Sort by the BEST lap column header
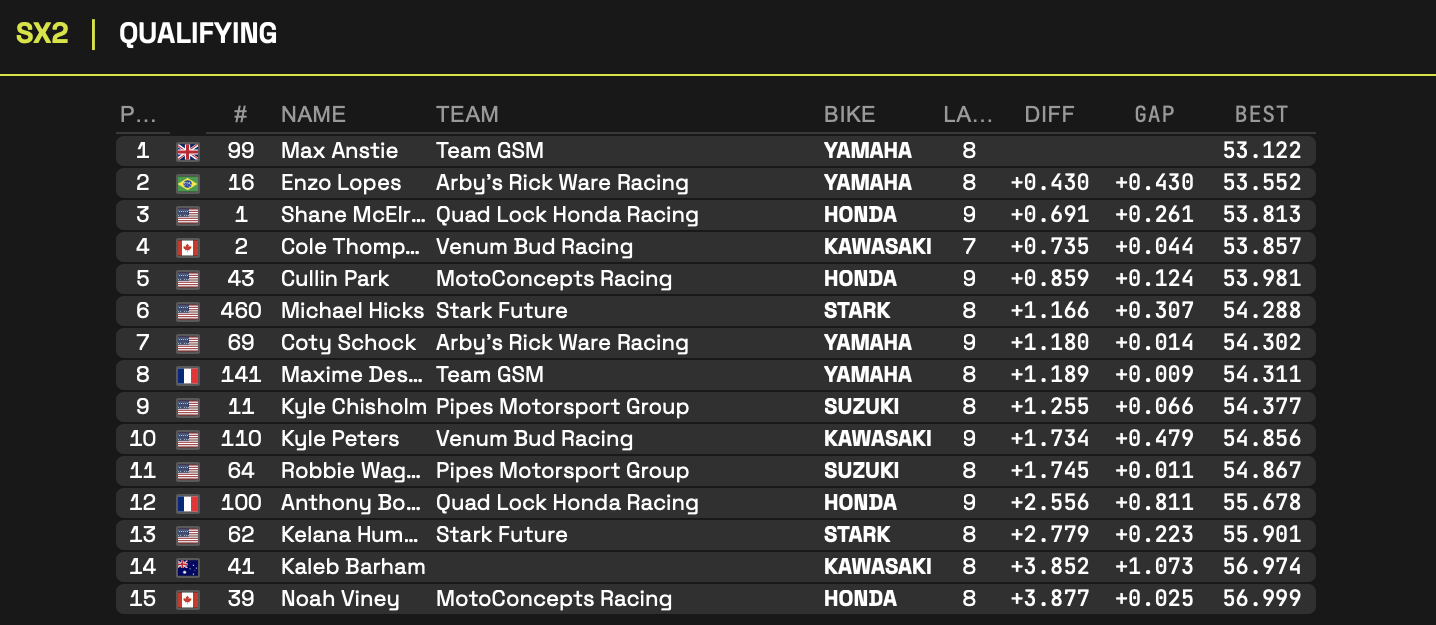The height and width of the screenshot is (625, 1436). click(x=1261, y=115)
